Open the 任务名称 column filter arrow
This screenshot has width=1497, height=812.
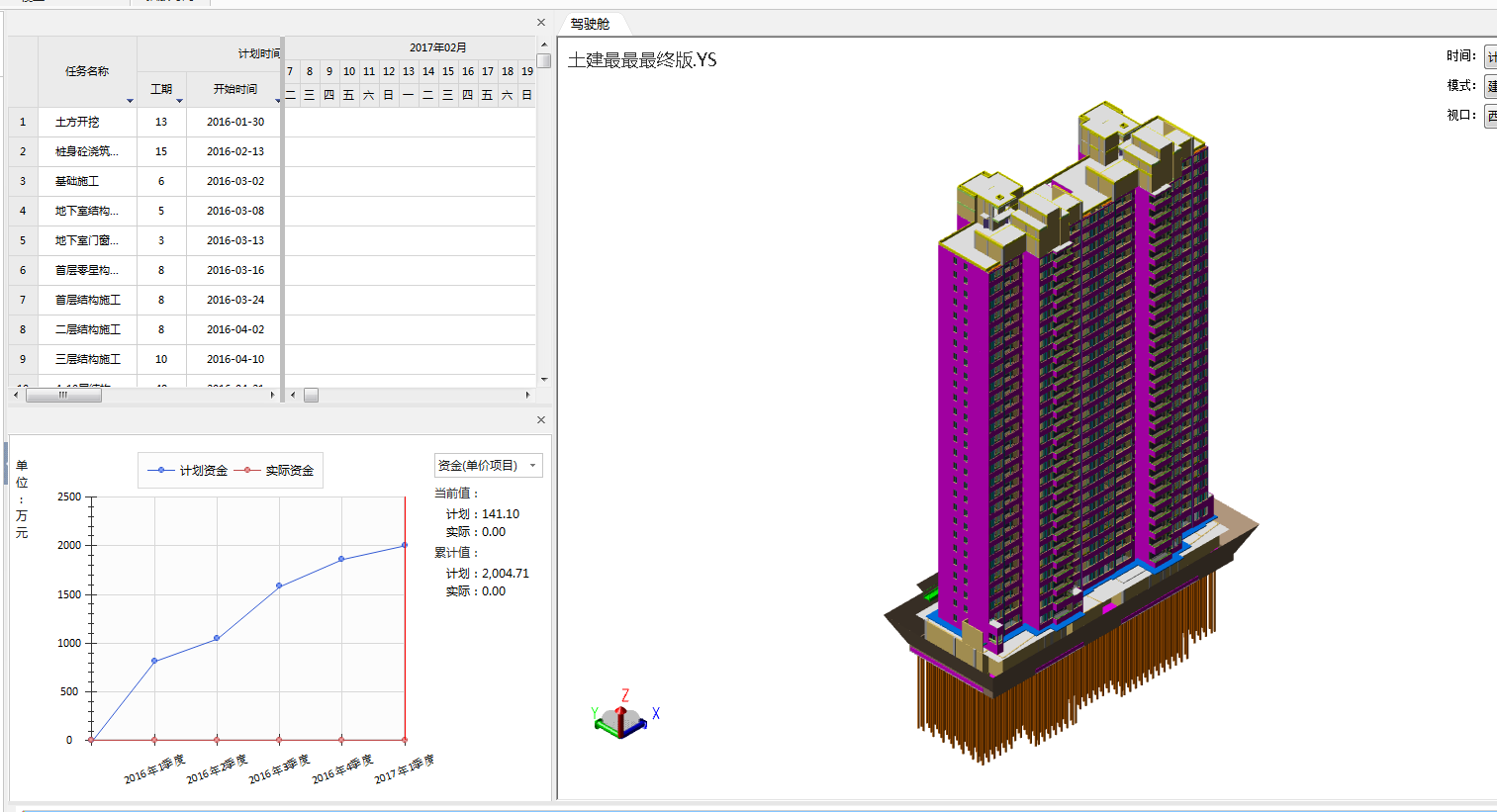(x=130, y=101)
